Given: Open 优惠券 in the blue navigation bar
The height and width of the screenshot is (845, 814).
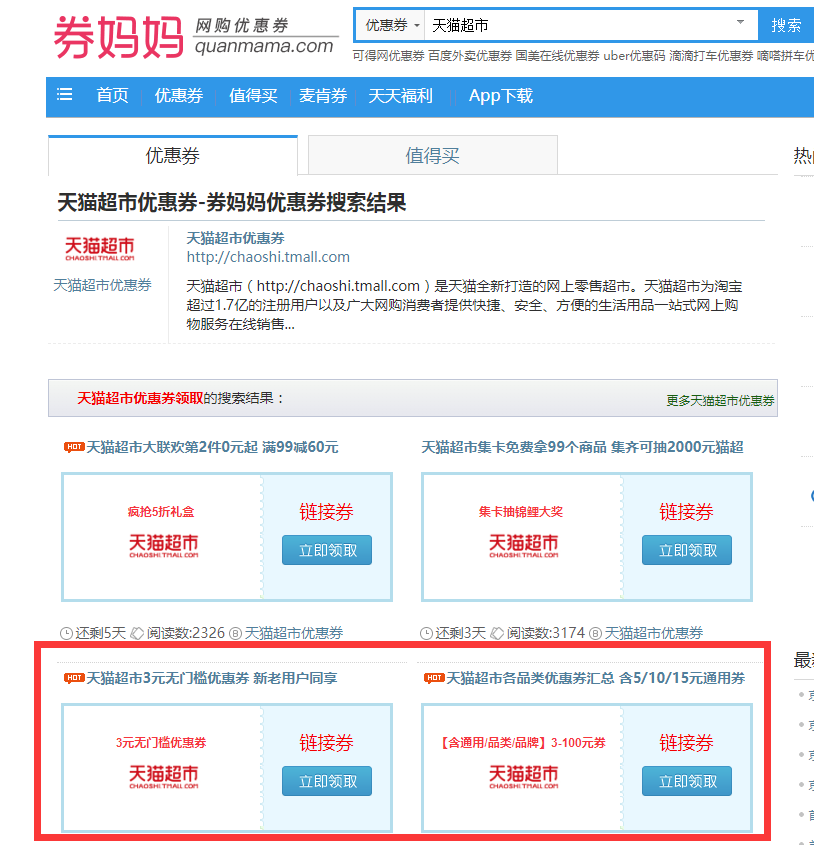Looking at the screenshot, I should (179, 95).
